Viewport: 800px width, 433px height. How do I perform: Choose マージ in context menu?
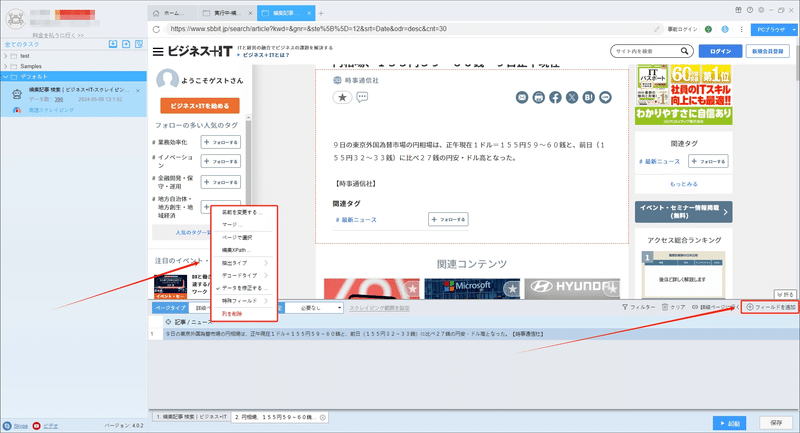click(x=244, y=224)
